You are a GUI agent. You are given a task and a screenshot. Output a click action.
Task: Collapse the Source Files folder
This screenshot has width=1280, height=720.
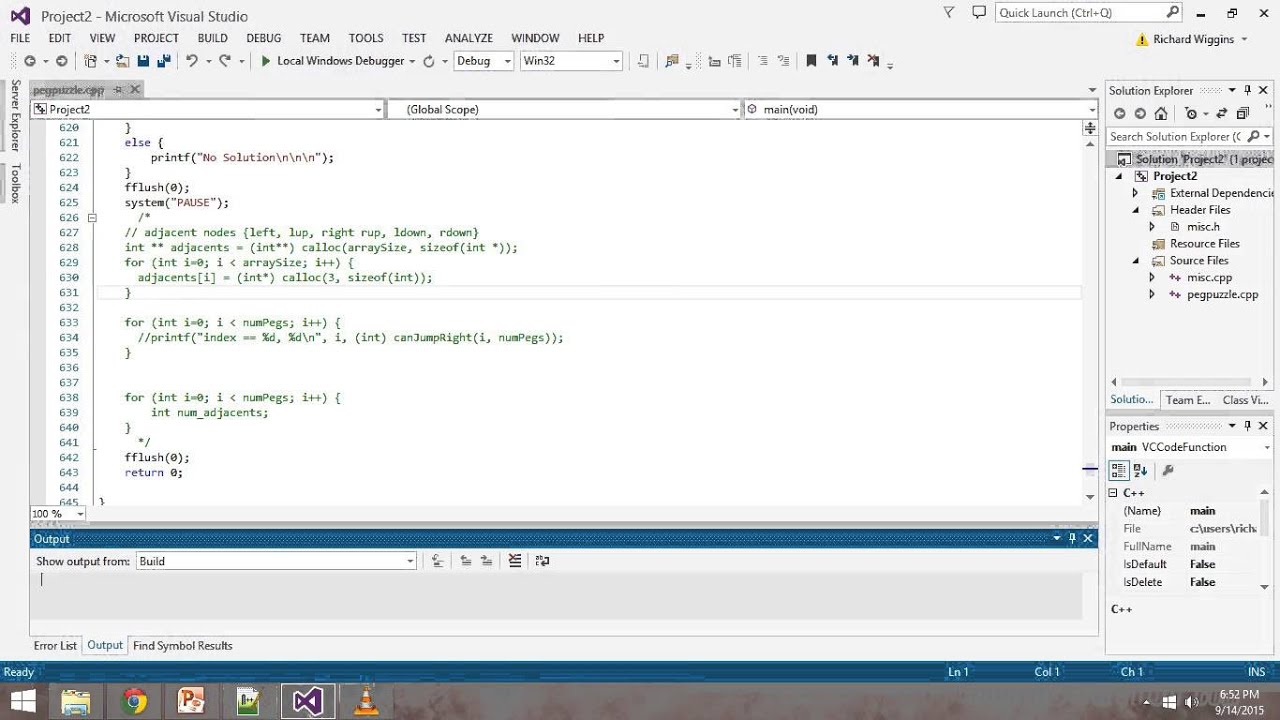point(1136,261)
